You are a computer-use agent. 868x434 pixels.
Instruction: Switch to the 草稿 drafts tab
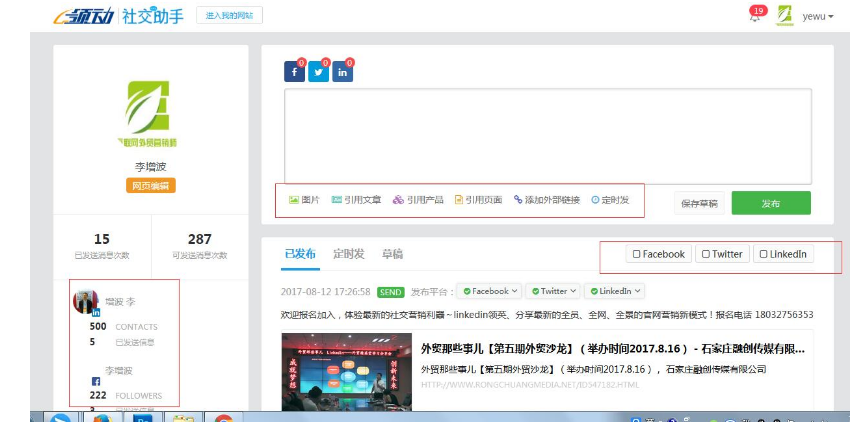coord(392,254)
